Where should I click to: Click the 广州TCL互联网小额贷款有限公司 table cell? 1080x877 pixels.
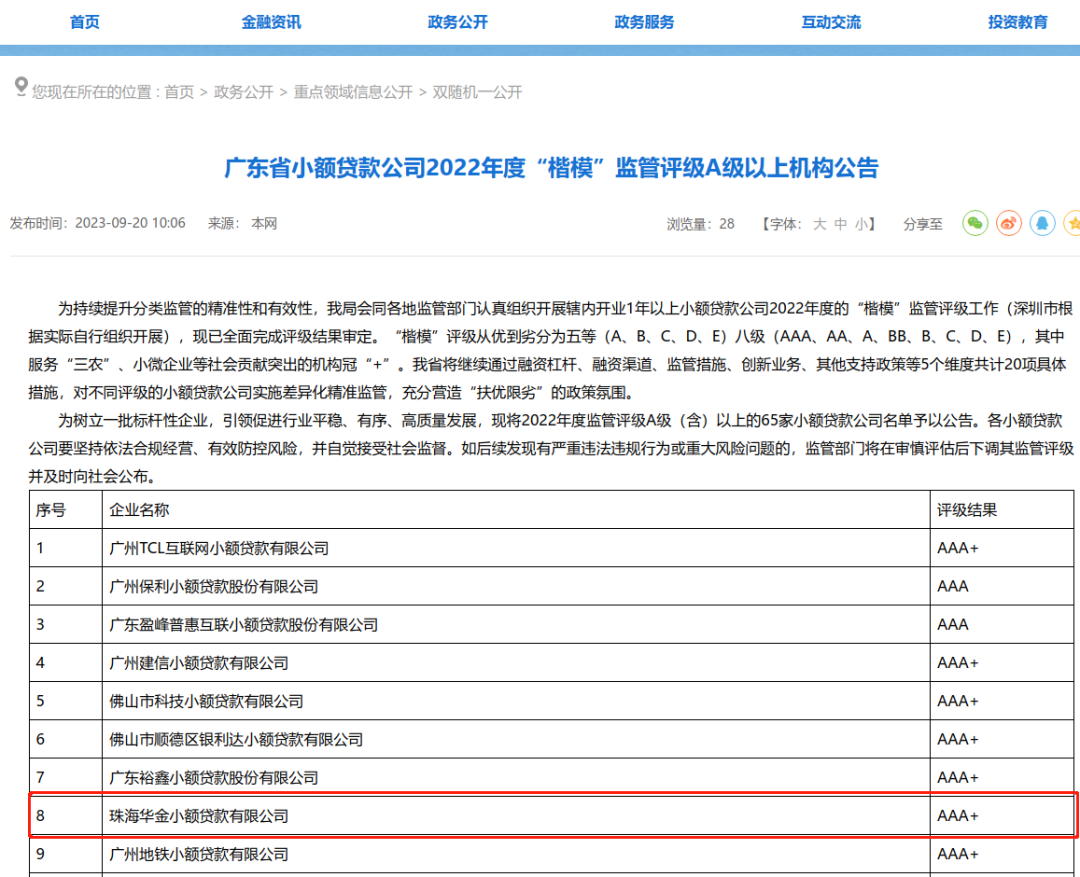pos(219,548)
